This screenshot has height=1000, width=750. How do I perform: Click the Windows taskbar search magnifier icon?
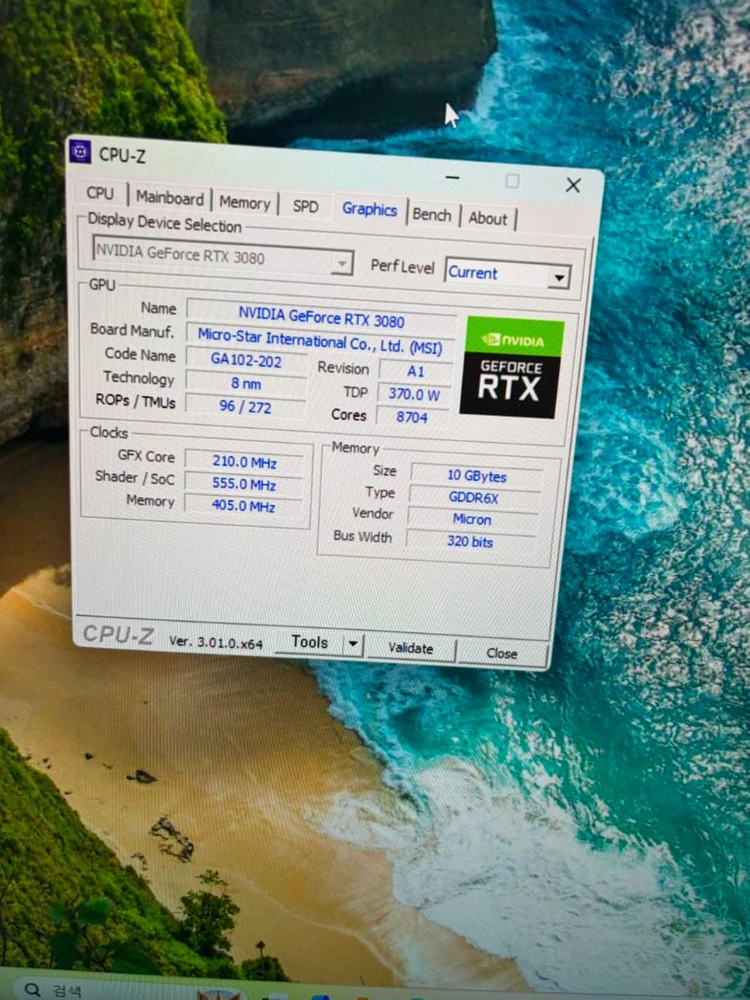tap(32, 989)
